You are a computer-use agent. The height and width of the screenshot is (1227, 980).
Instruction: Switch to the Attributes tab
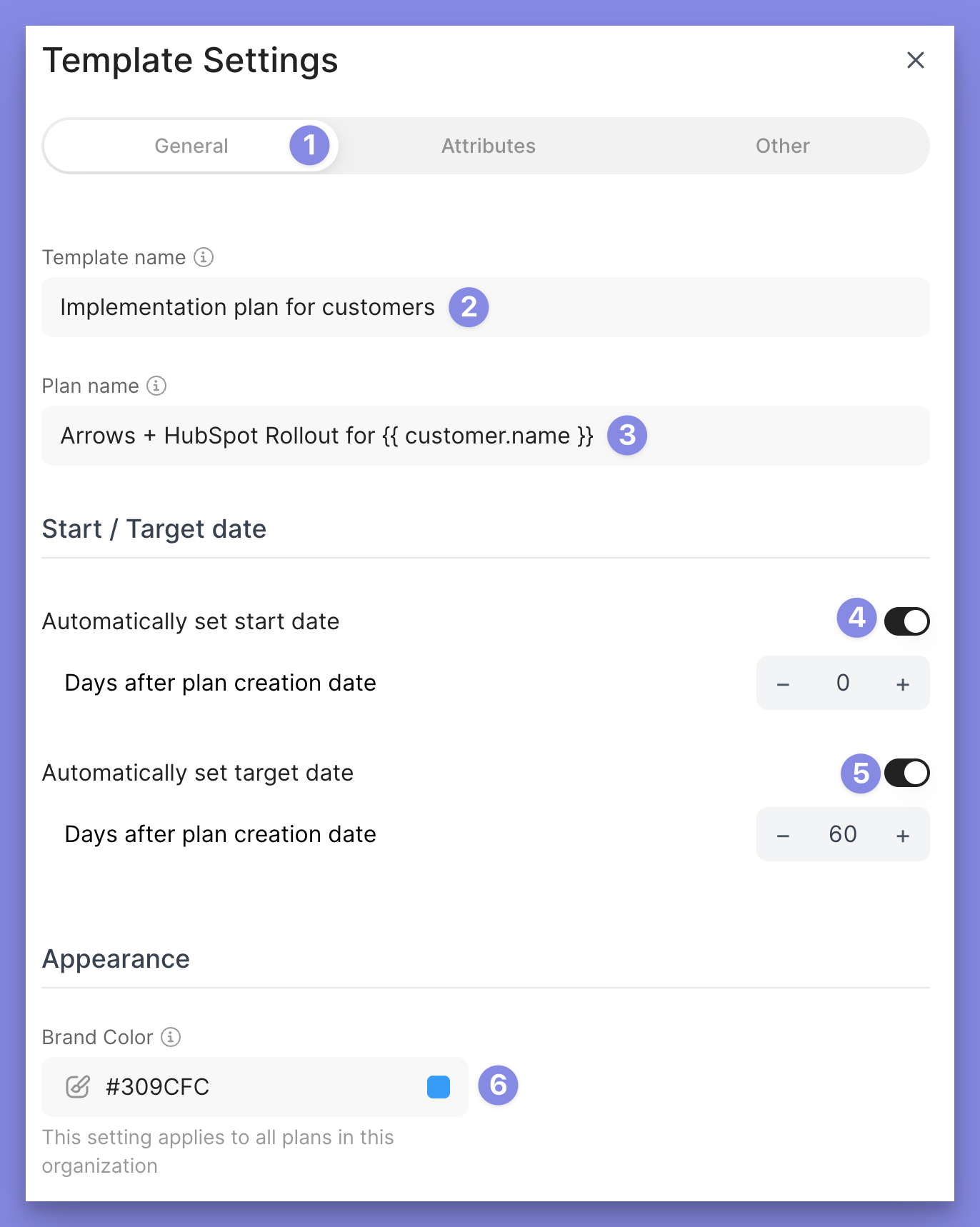click(489, 146)
